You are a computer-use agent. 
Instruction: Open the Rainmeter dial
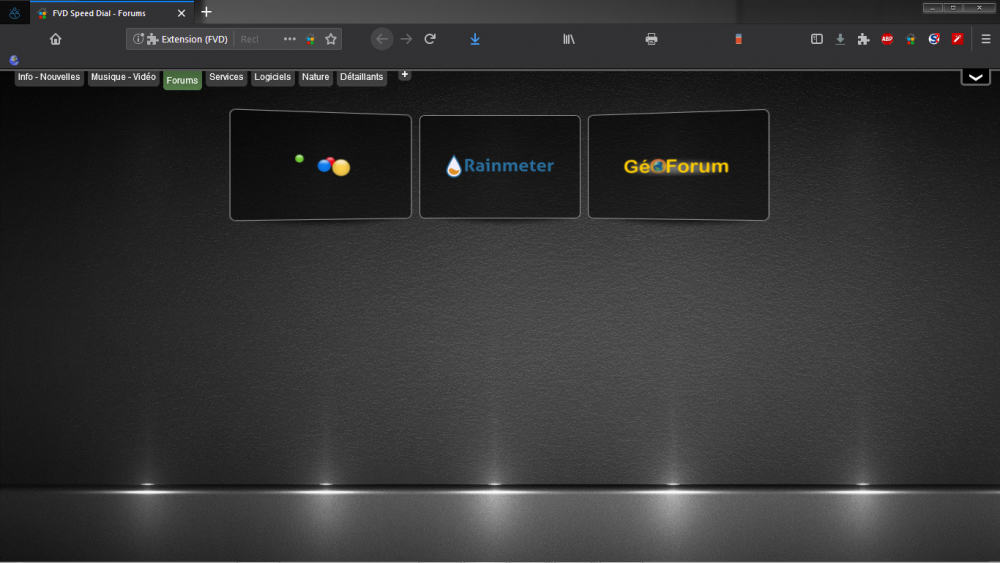coord(500,166)
